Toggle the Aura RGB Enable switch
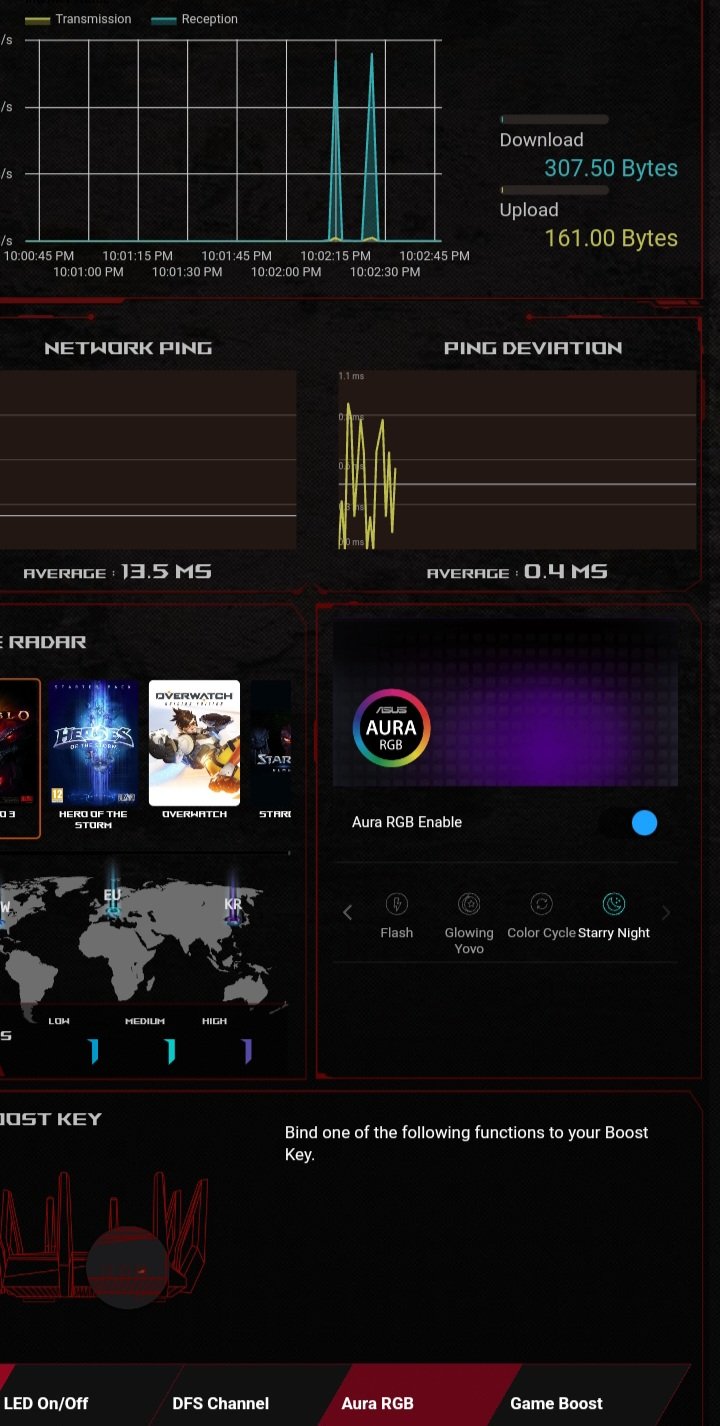 (628, 823)
